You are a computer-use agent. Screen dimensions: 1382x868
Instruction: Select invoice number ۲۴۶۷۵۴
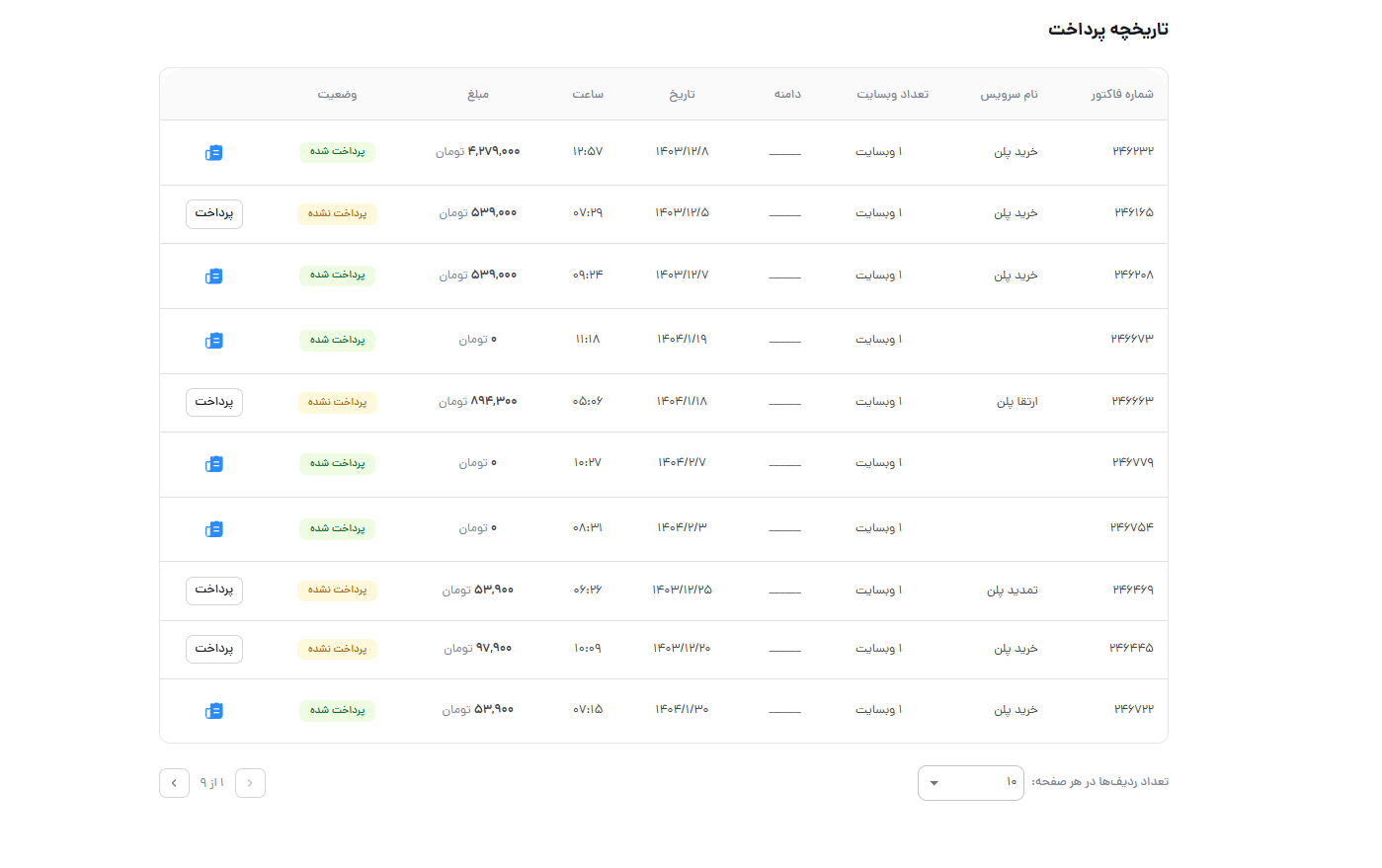pos(1132,527)
